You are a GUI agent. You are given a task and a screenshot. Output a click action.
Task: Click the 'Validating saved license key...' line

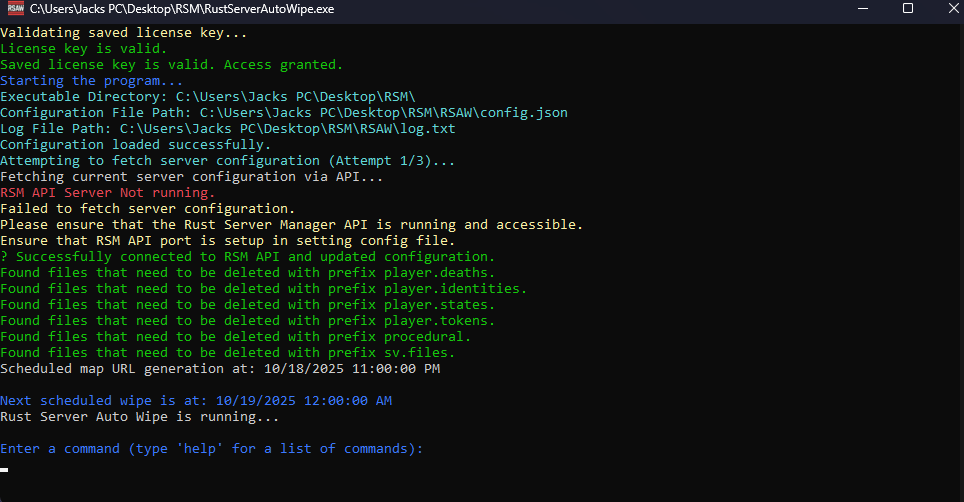click(124, 33)
